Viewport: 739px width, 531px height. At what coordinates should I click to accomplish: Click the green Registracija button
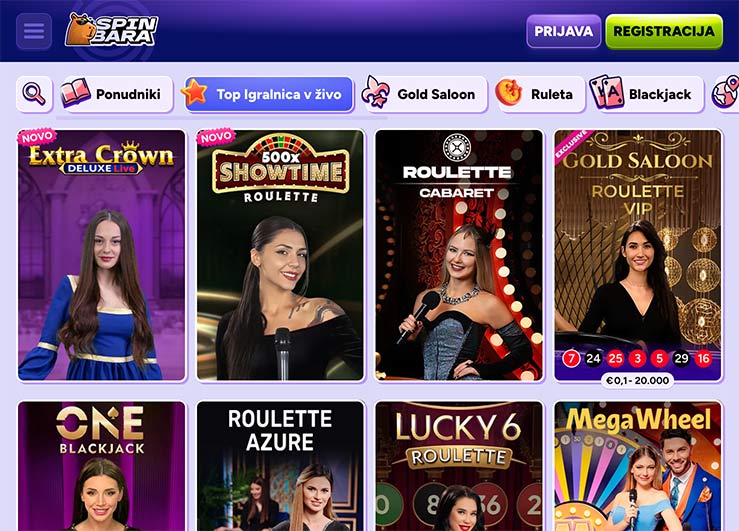tap(664, 32)
